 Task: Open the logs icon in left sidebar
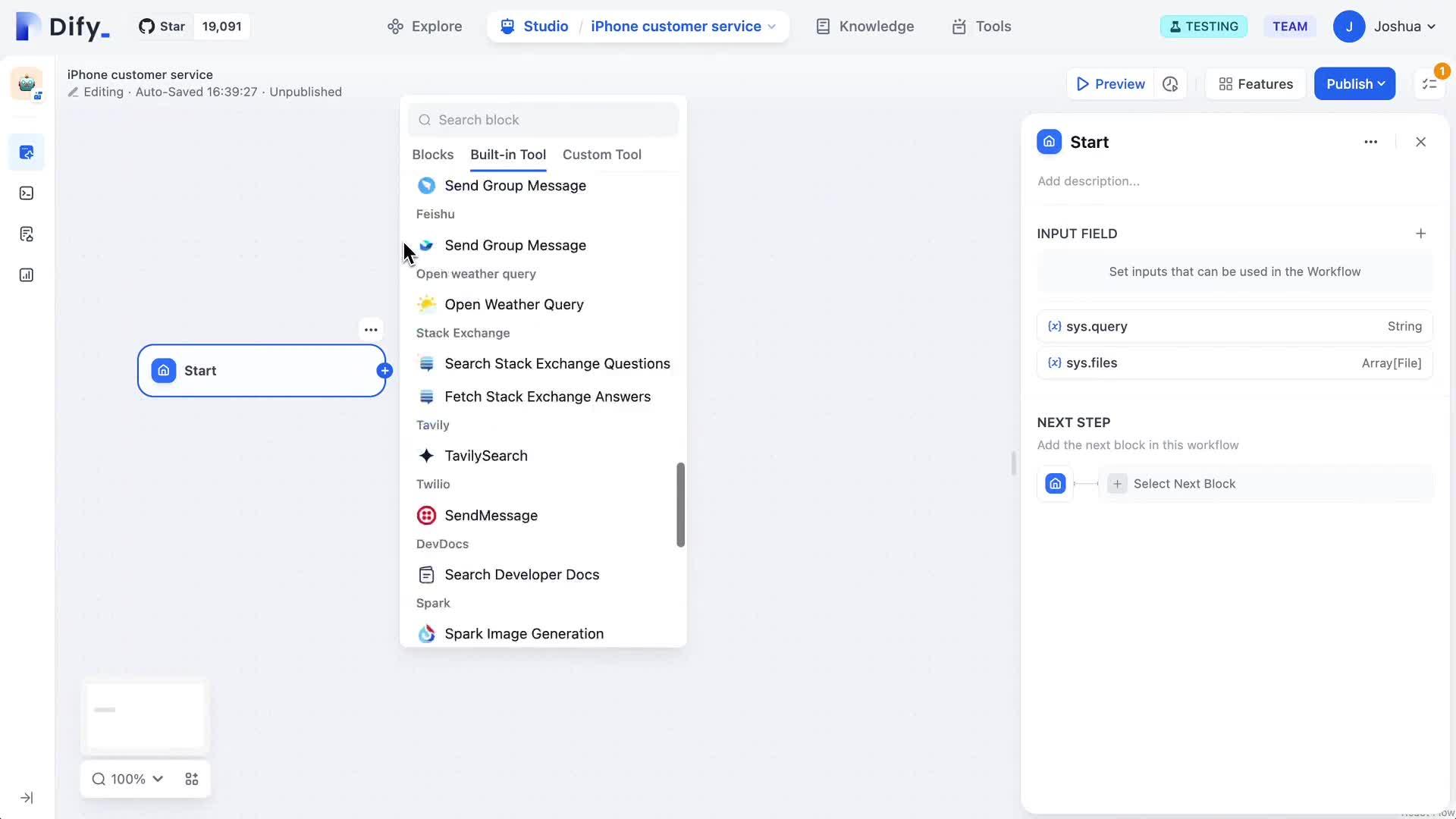(x=27, y=234)
